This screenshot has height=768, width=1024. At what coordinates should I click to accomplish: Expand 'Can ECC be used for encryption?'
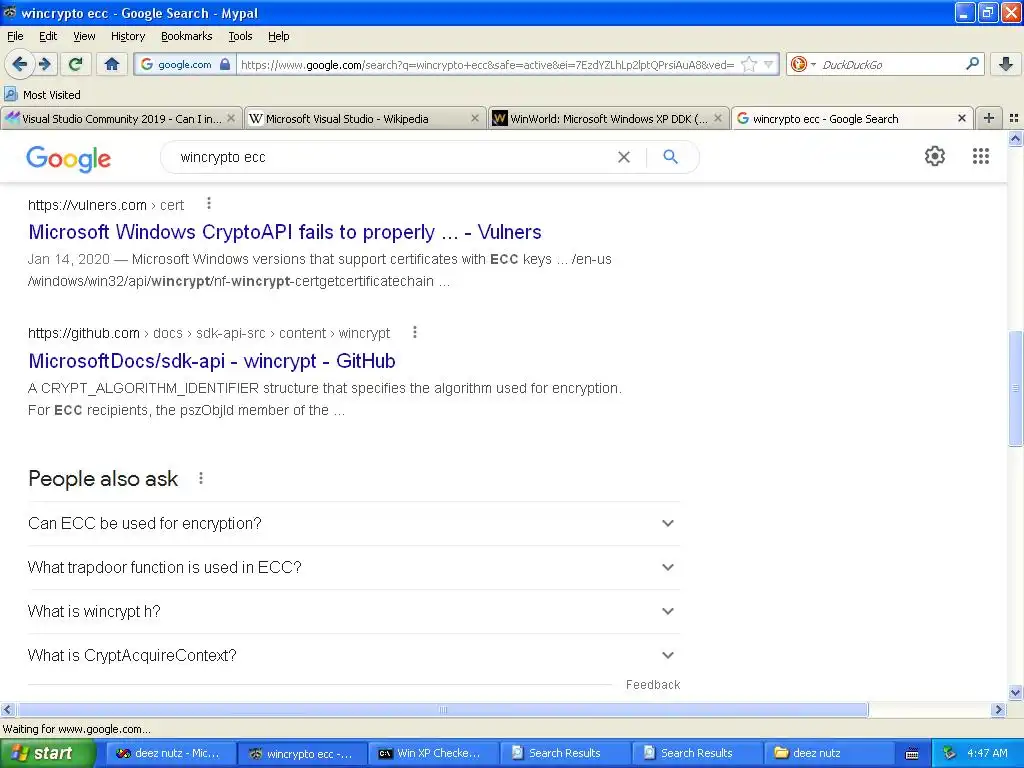coord(353,524)
